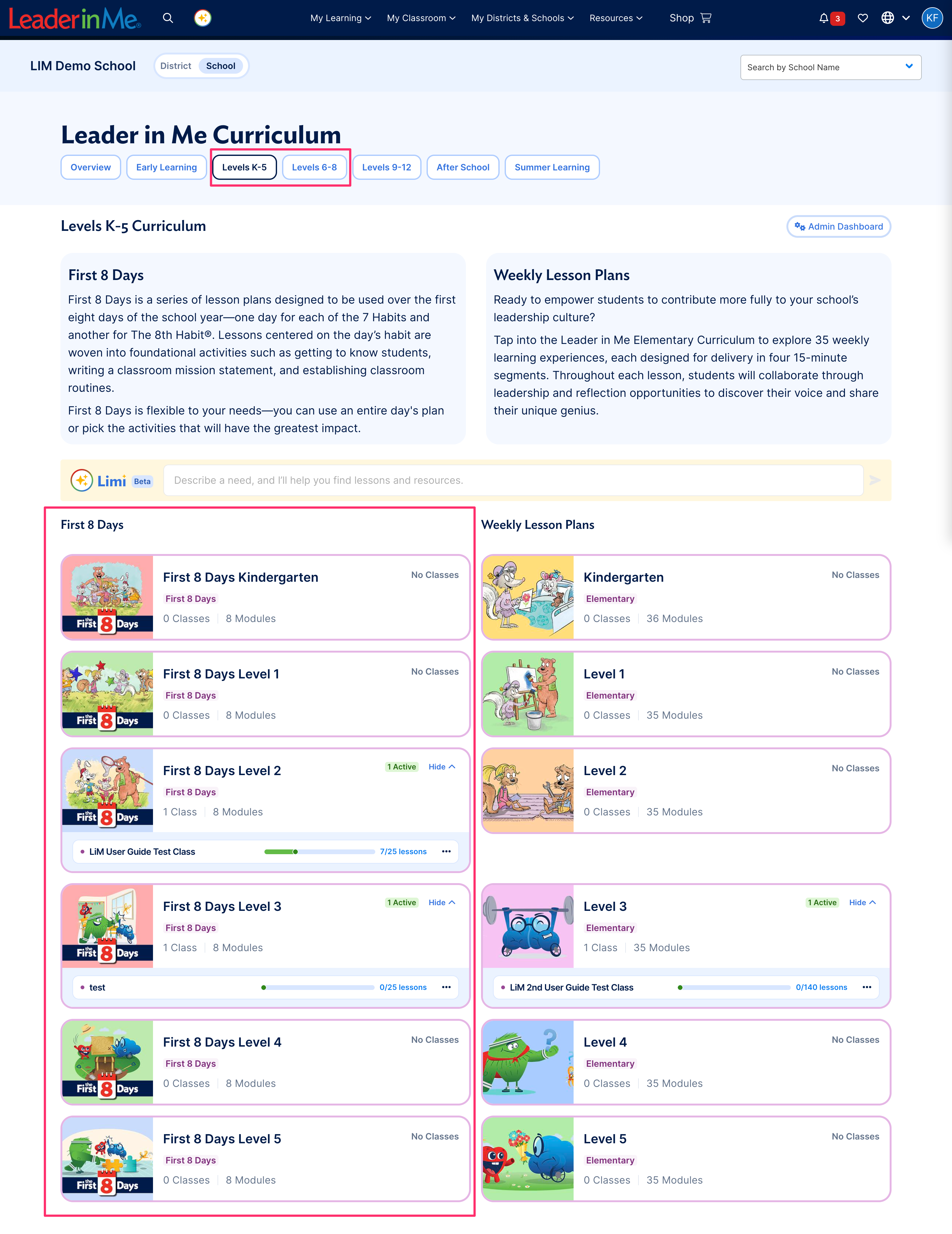Screen dimensions: 952x1234
Task: Click the Level 5 weekly plan thumbnail
Action: pyautogui.click(x=528, y=1159)
